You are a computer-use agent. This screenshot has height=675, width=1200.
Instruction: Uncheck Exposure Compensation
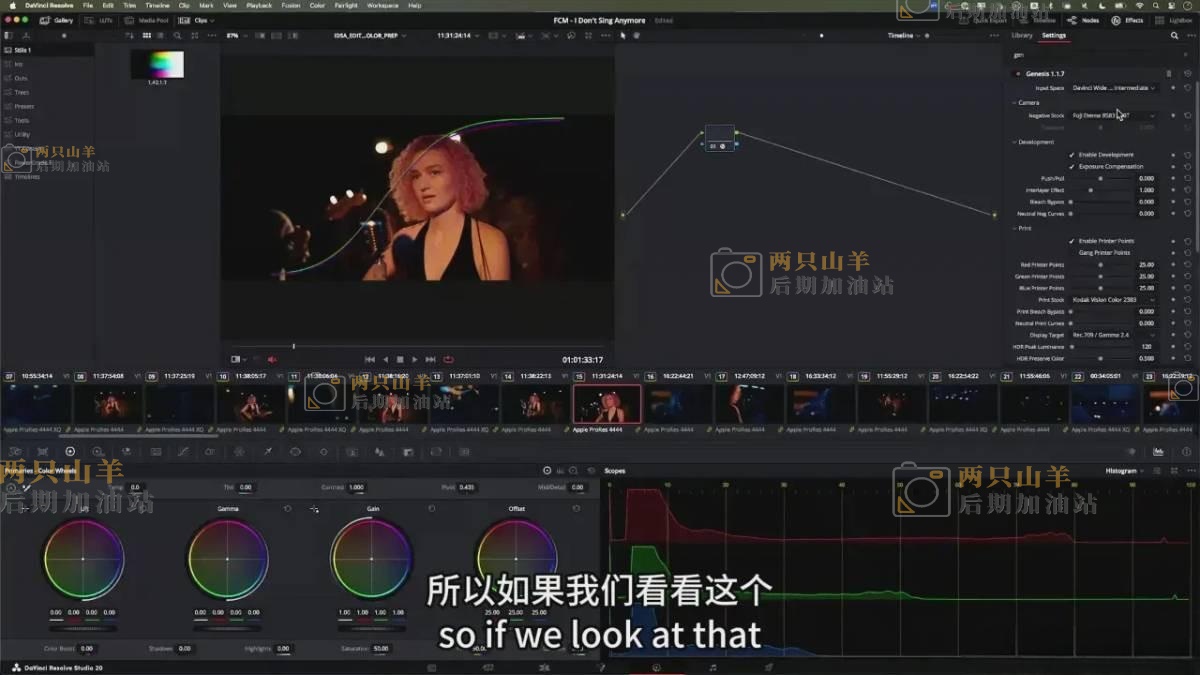(x=1072, y=167)
